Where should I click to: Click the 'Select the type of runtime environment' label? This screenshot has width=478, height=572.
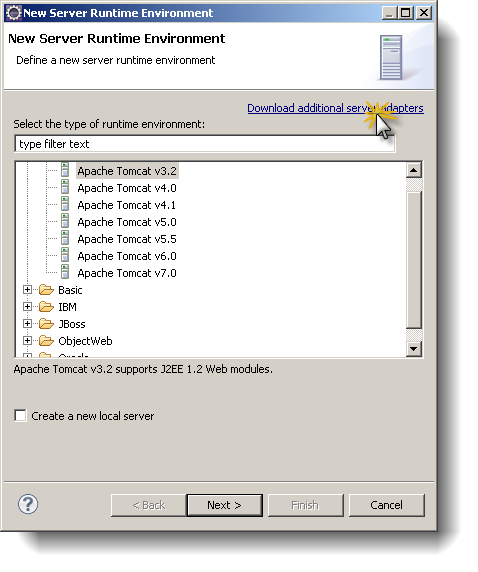point(109,124)
